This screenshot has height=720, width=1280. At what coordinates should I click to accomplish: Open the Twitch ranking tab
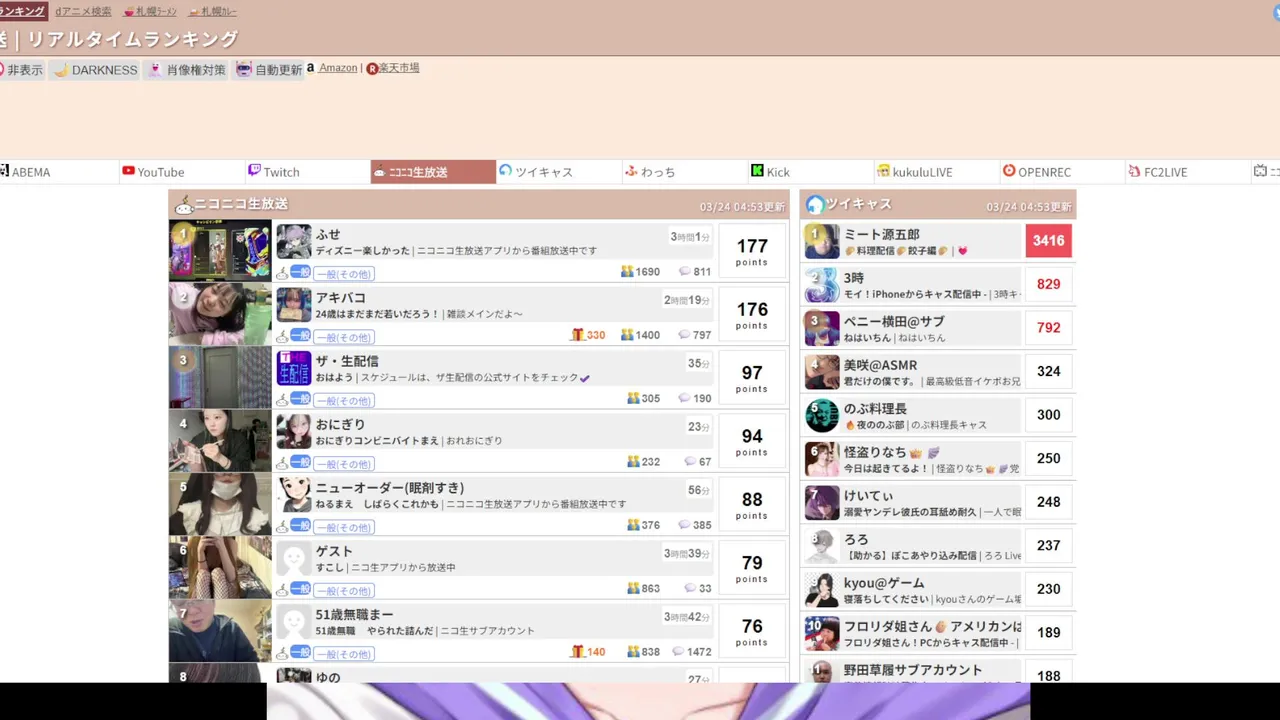click(x=307, y=172)
